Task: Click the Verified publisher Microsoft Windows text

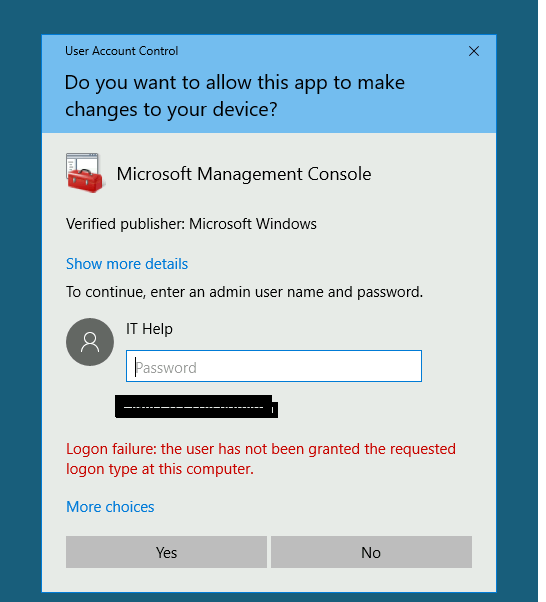Action: click(191, 224)
